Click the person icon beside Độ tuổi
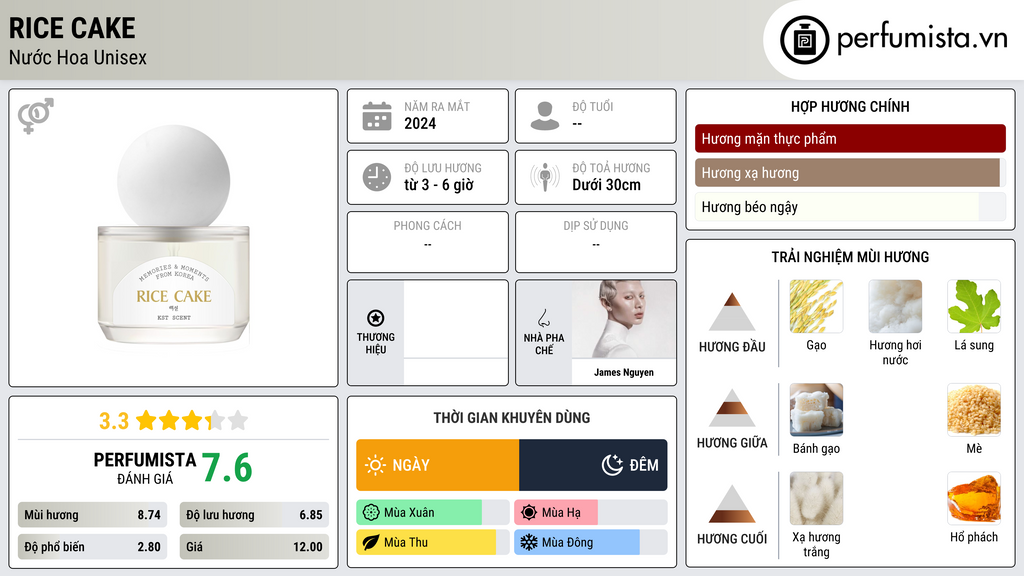Viewport: 1024px width, 576px height. tap(545, 116)
